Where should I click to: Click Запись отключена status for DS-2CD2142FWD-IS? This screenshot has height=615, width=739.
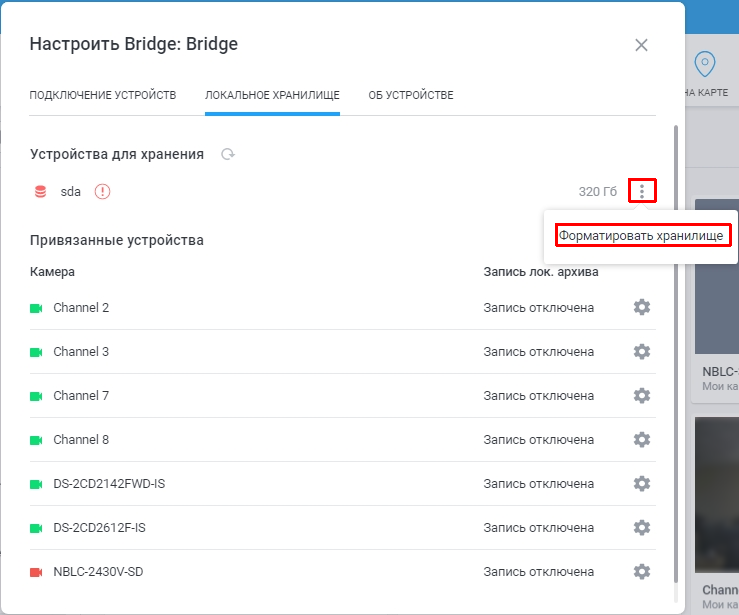539,484
